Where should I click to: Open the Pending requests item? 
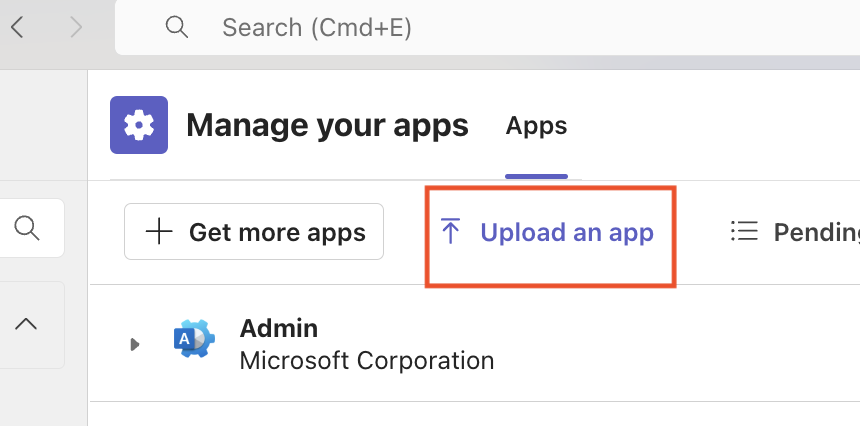795,232
